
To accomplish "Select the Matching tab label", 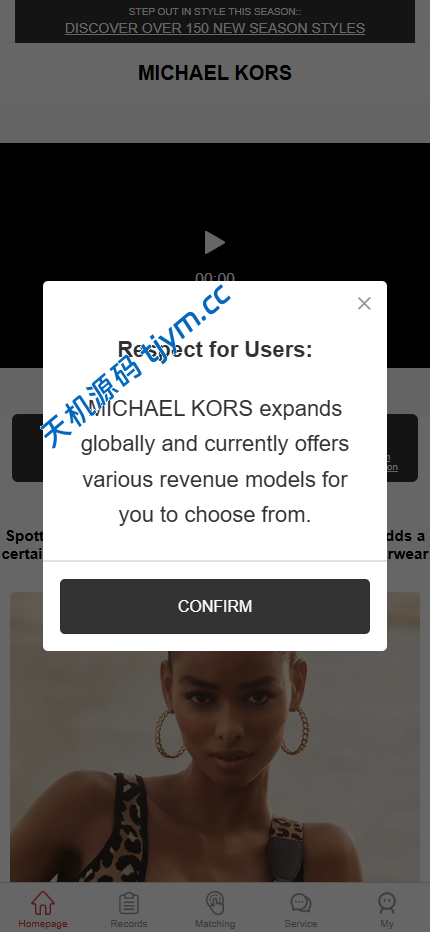I will (x=215, y=924).
